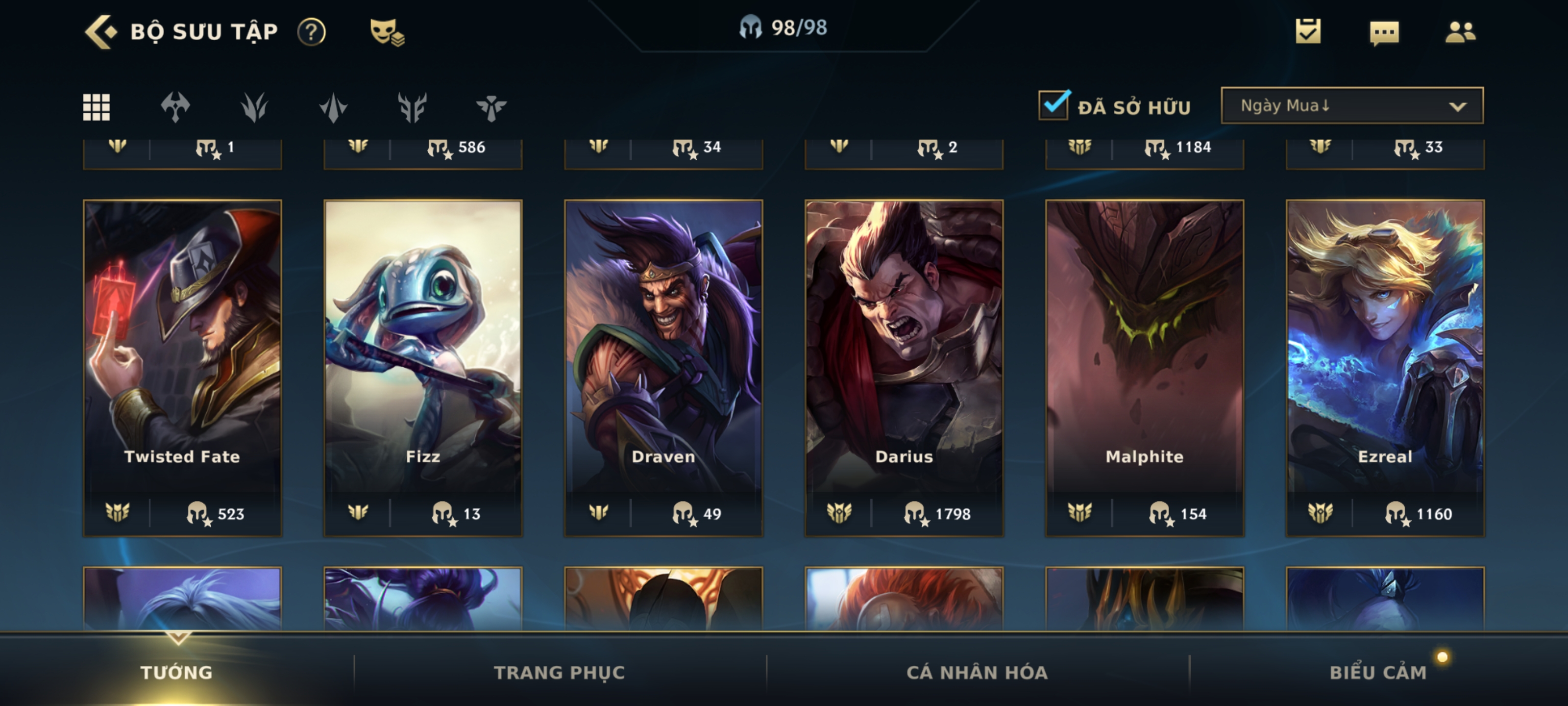The image size is (1568, 706).
Task: Open the friends list icon
Action: pos(1460,32)
